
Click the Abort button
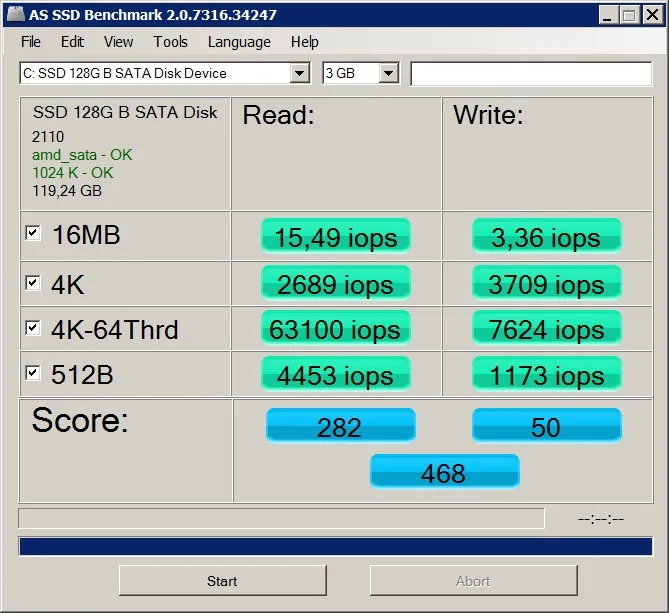pyautogui.click(x=474, y=581)
